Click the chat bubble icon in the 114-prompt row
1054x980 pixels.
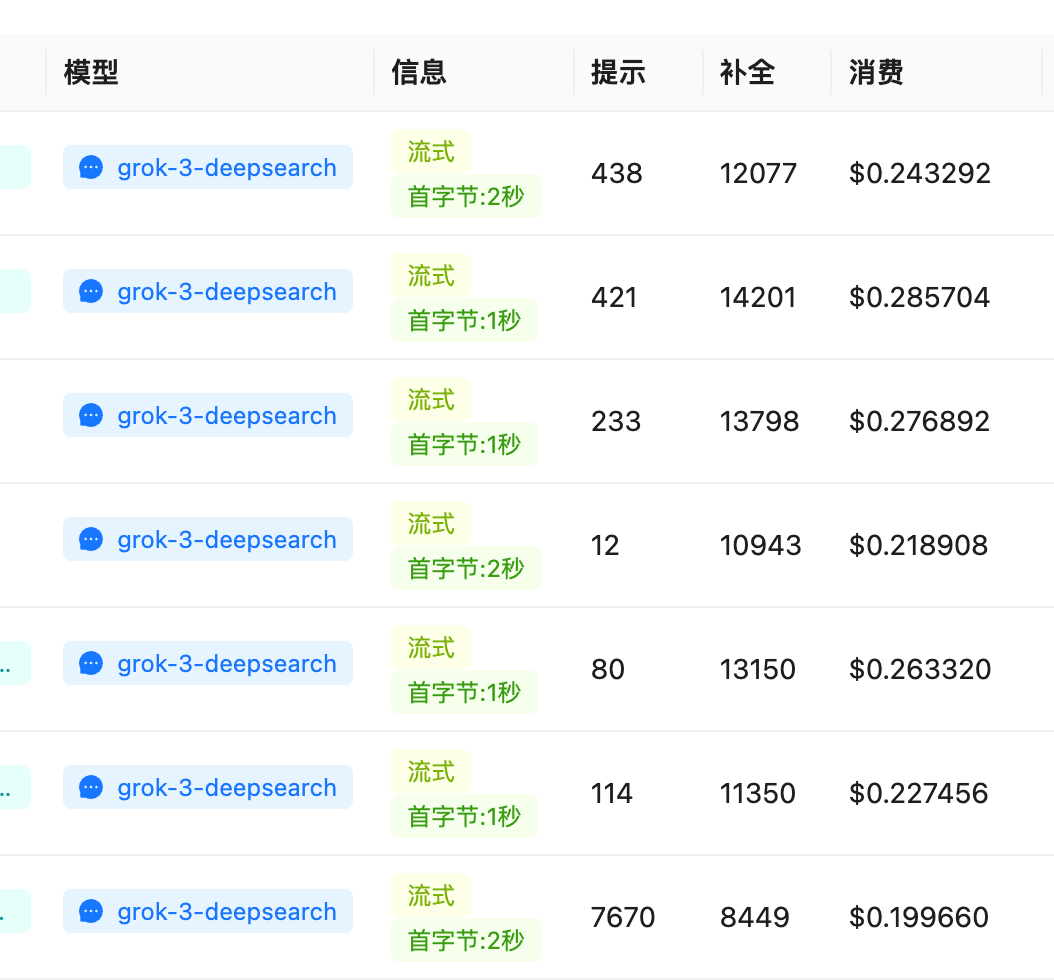pyautogui.click(x=90, y=787)
